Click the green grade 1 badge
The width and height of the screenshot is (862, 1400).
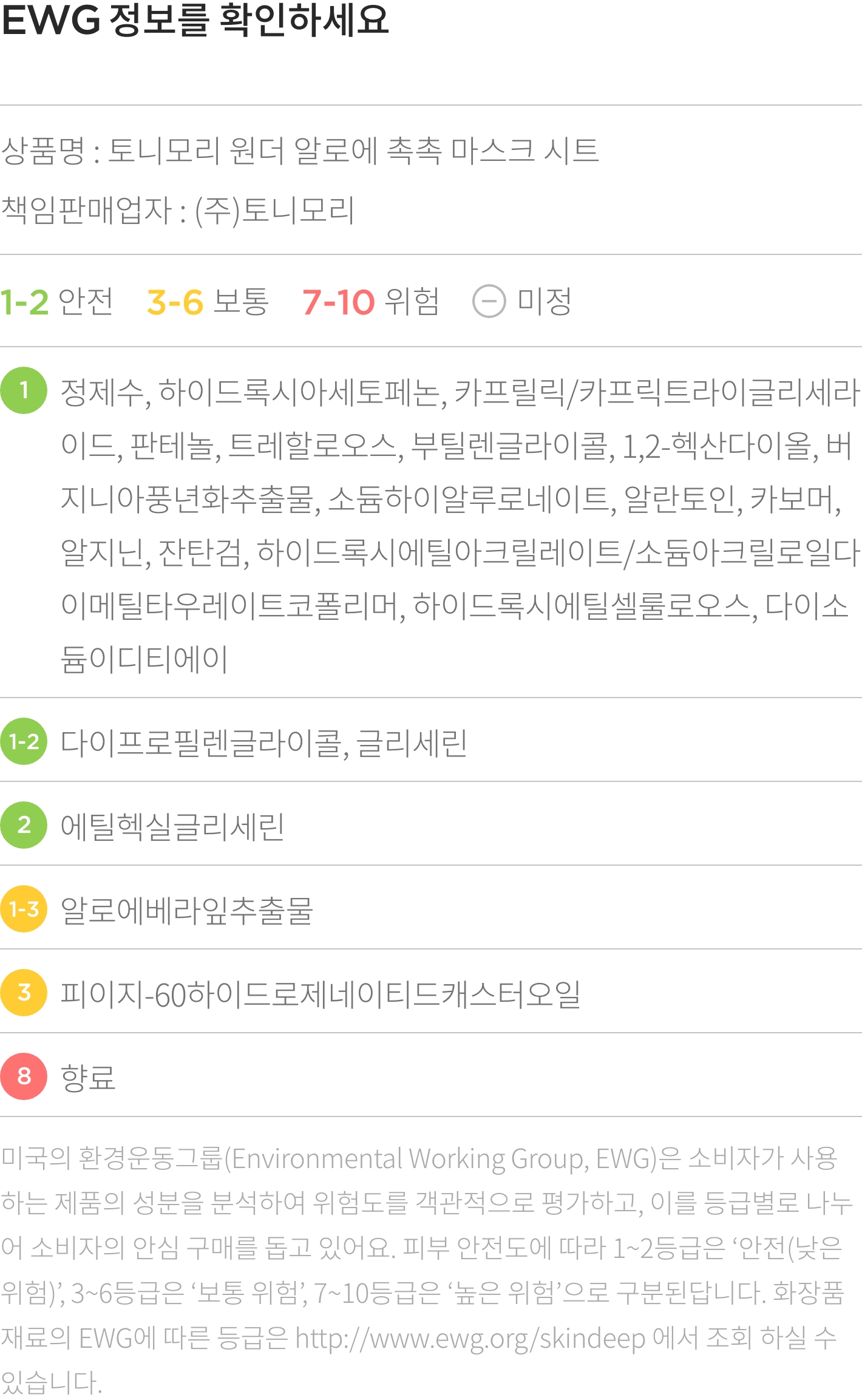pyautogui.click(x=24, y=390)
